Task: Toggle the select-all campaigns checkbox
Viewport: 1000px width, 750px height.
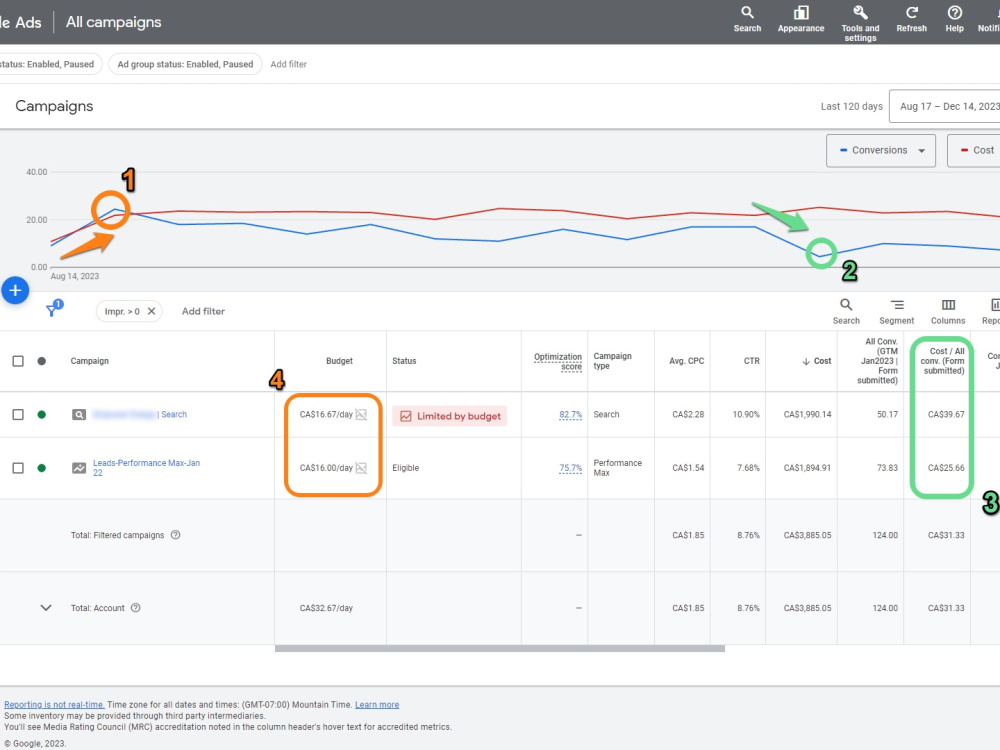Action: point(18,361)
